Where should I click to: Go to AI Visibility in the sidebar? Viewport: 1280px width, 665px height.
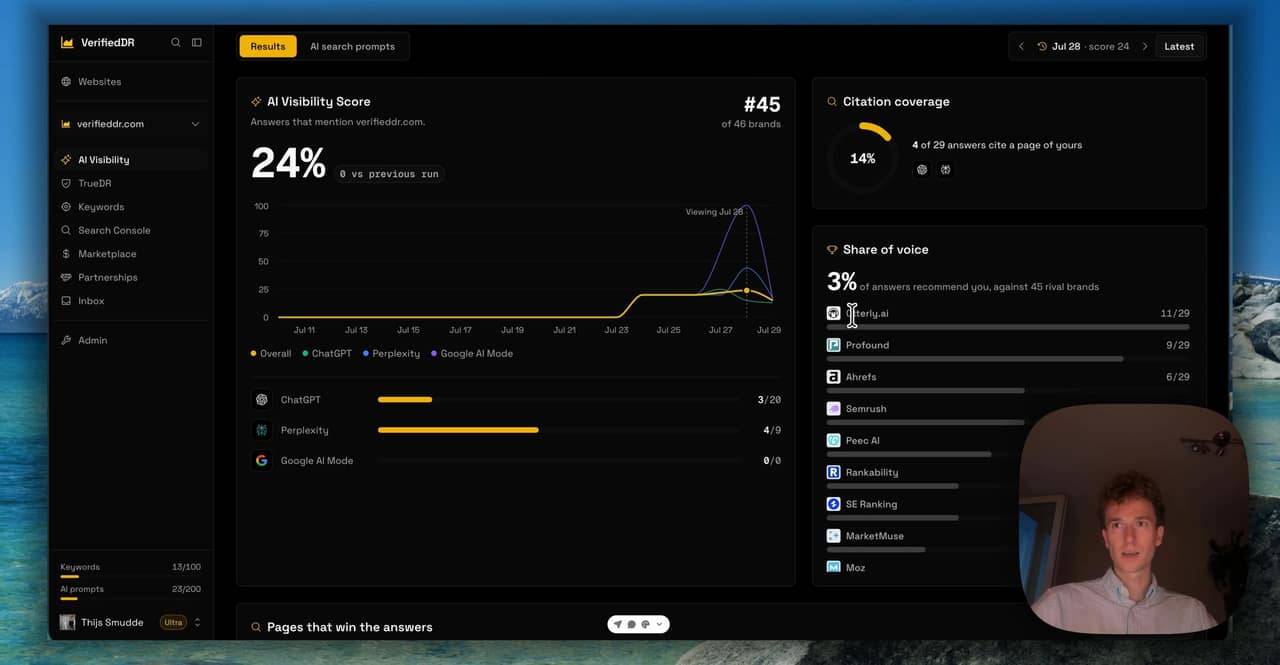(130, 160)
